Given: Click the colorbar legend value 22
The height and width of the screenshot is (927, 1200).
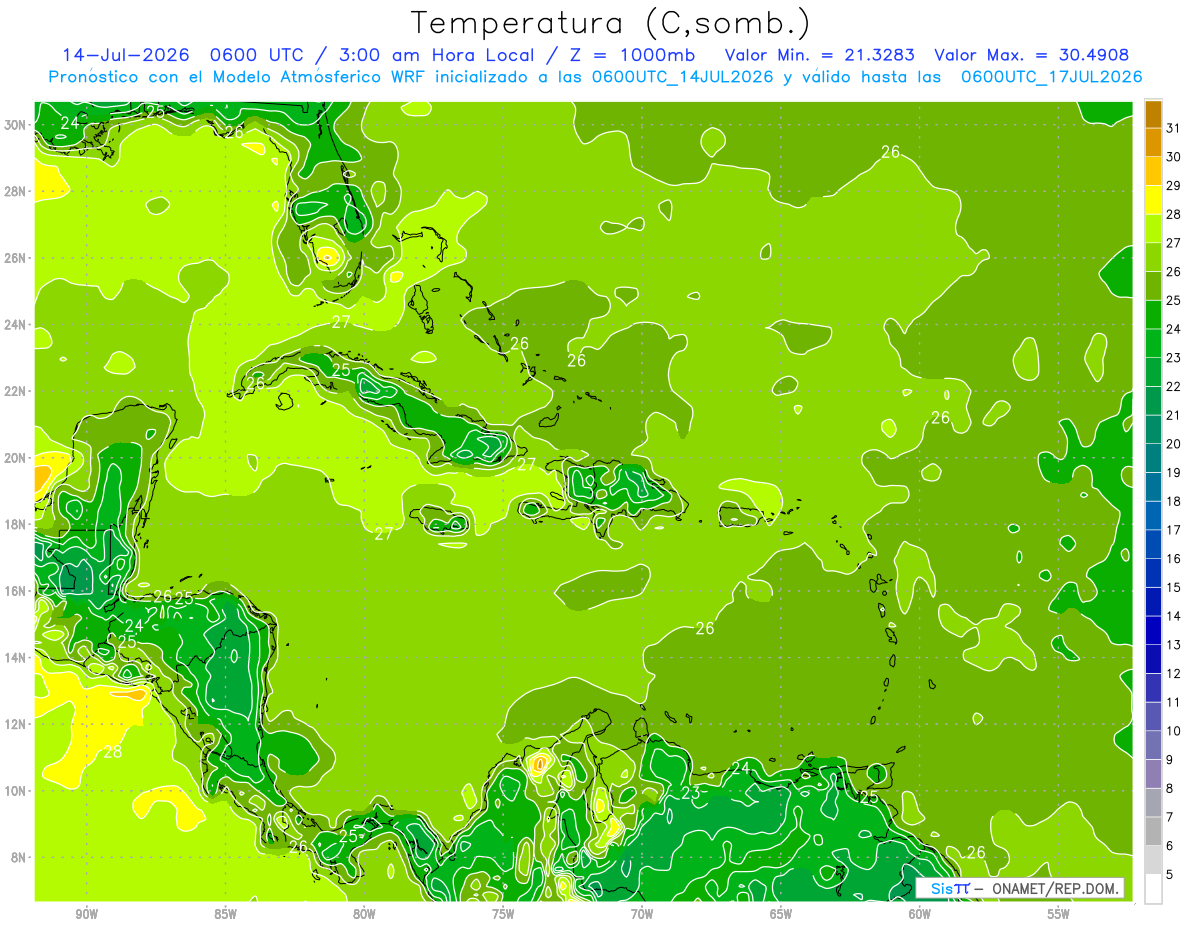Looking at the screenshot, I should click(1173, 386).
